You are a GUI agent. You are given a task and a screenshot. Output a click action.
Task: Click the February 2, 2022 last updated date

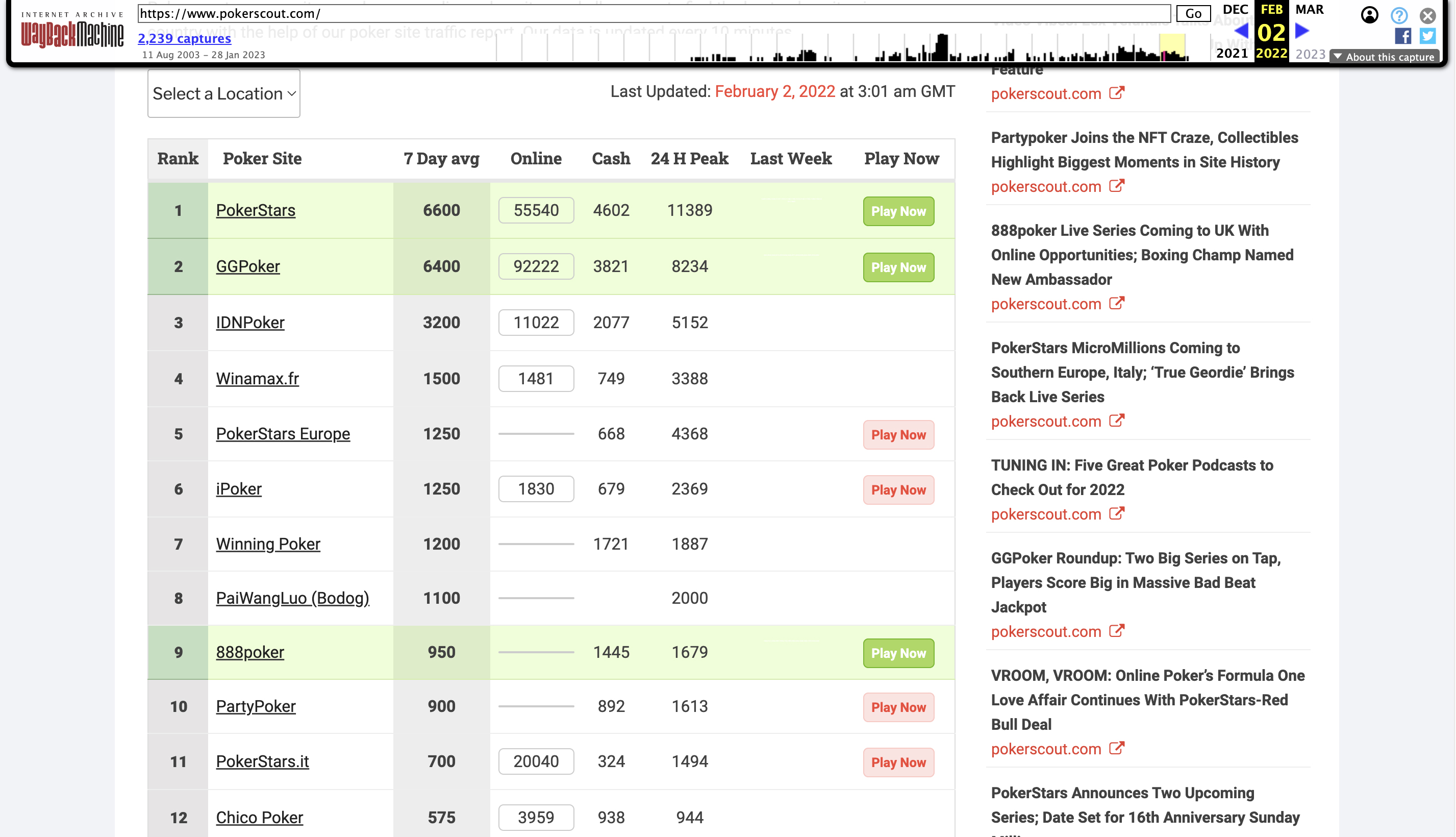[x=774, y=91]
